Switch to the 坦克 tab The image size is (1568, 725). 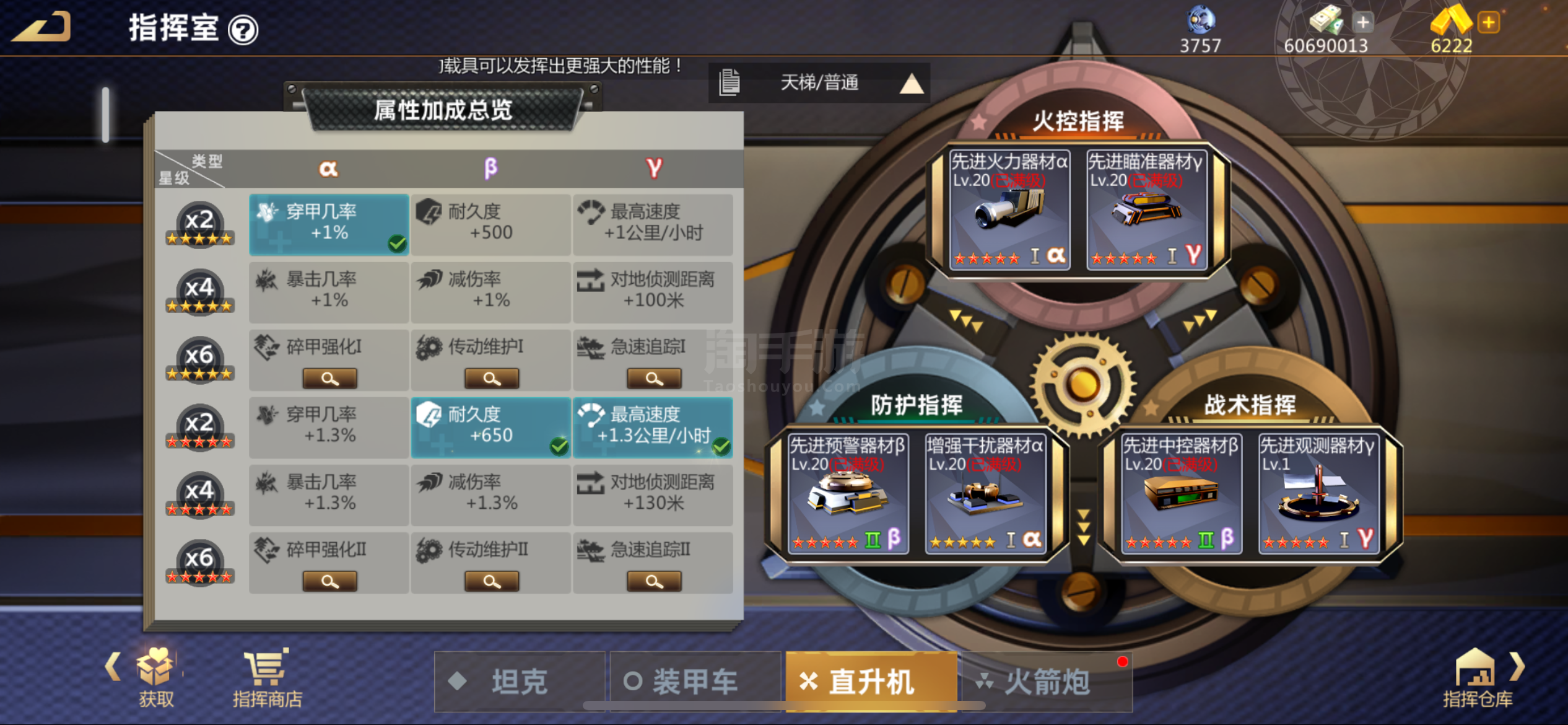tap(520, 681)
